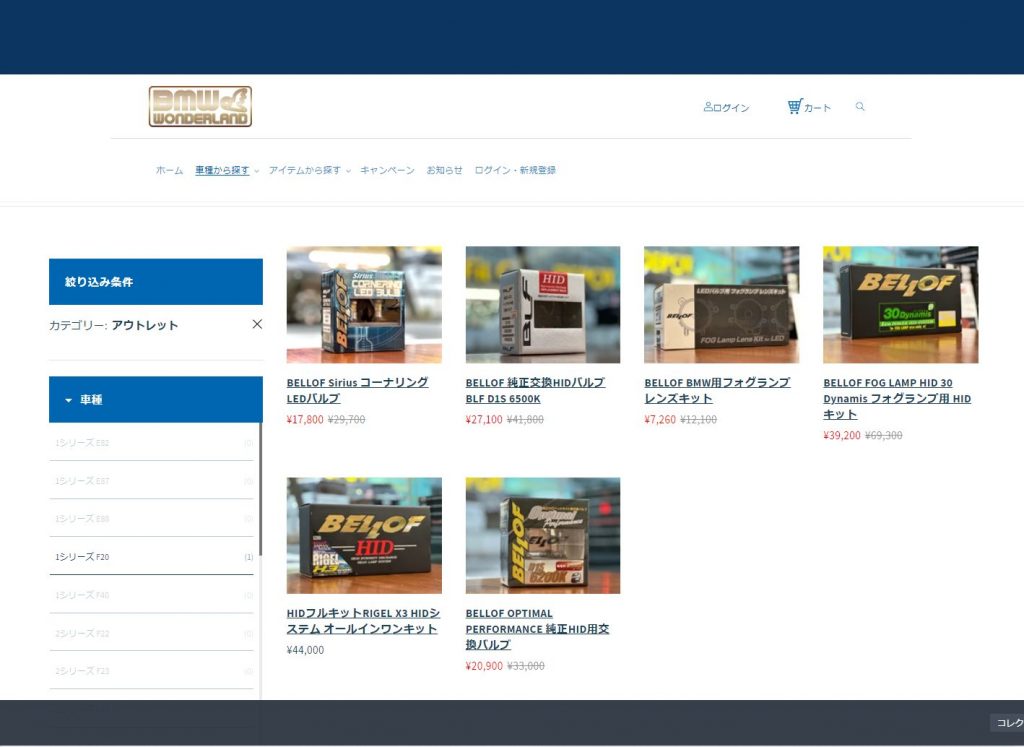Open the shopping cart カート icon
The image size is (1024, 747).
(x=809, y=106)
